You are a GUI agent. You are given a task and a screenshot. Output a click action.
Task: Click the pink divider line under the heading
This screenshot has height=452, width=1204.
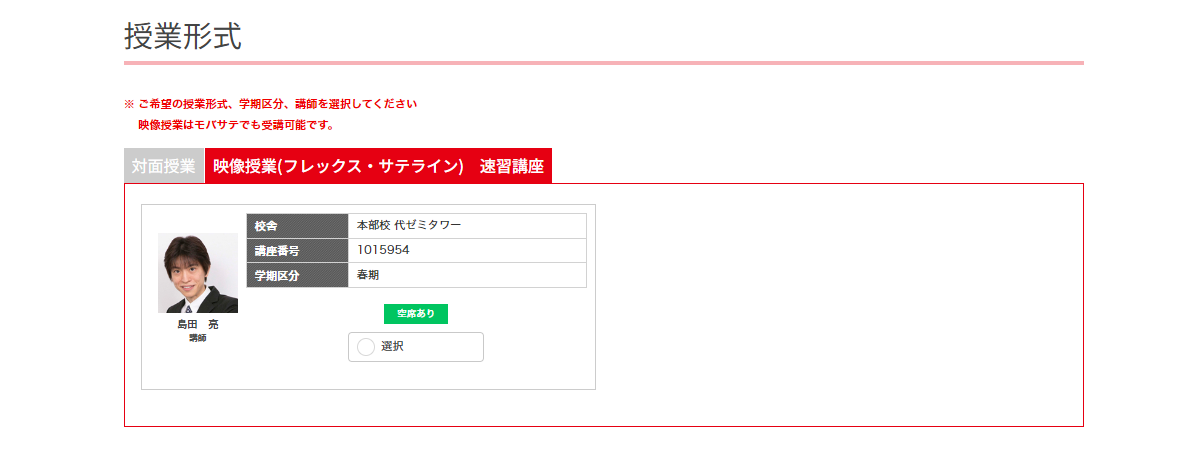click(x=604, y=63)
